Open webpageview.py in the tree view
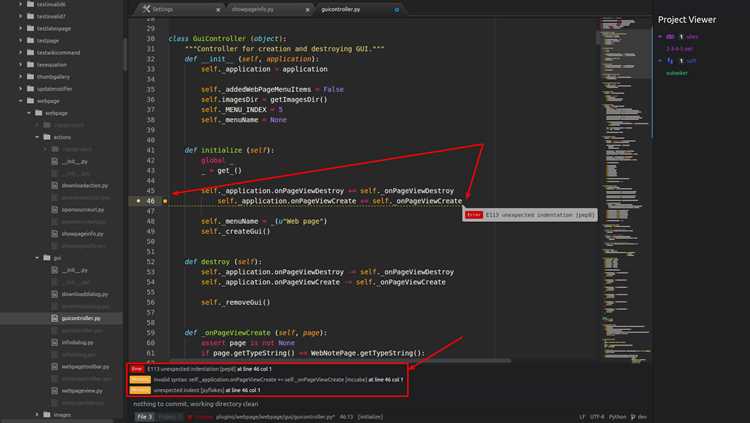This screenshot has height=423, width=750. [82, 391]
